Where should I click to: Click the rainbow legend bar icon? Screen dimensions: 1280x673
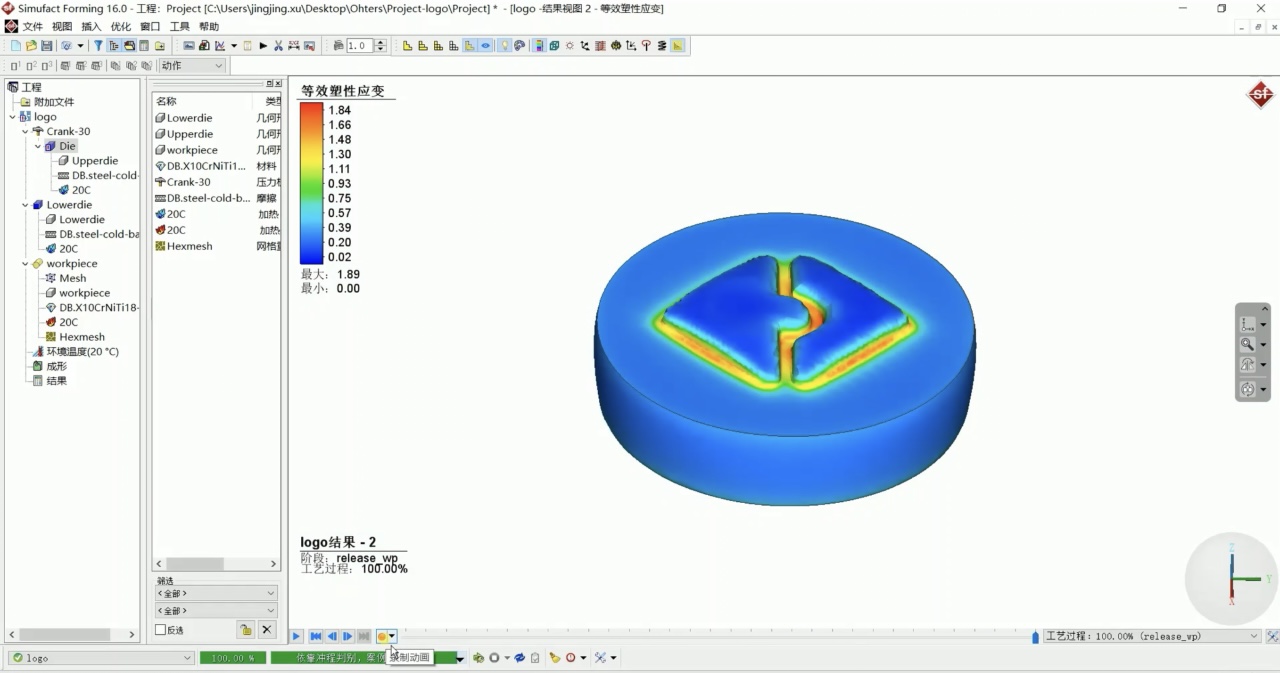540,46
